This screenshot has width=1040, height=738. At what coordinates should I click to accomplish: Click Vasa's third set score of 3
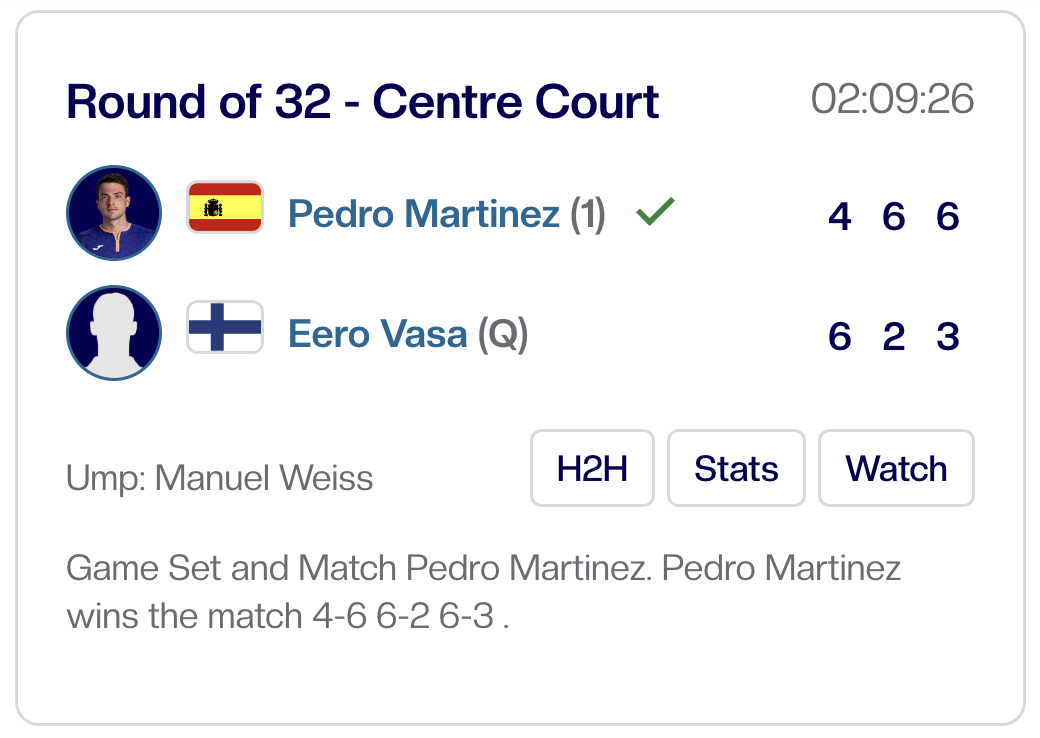[x=948, y=336]
